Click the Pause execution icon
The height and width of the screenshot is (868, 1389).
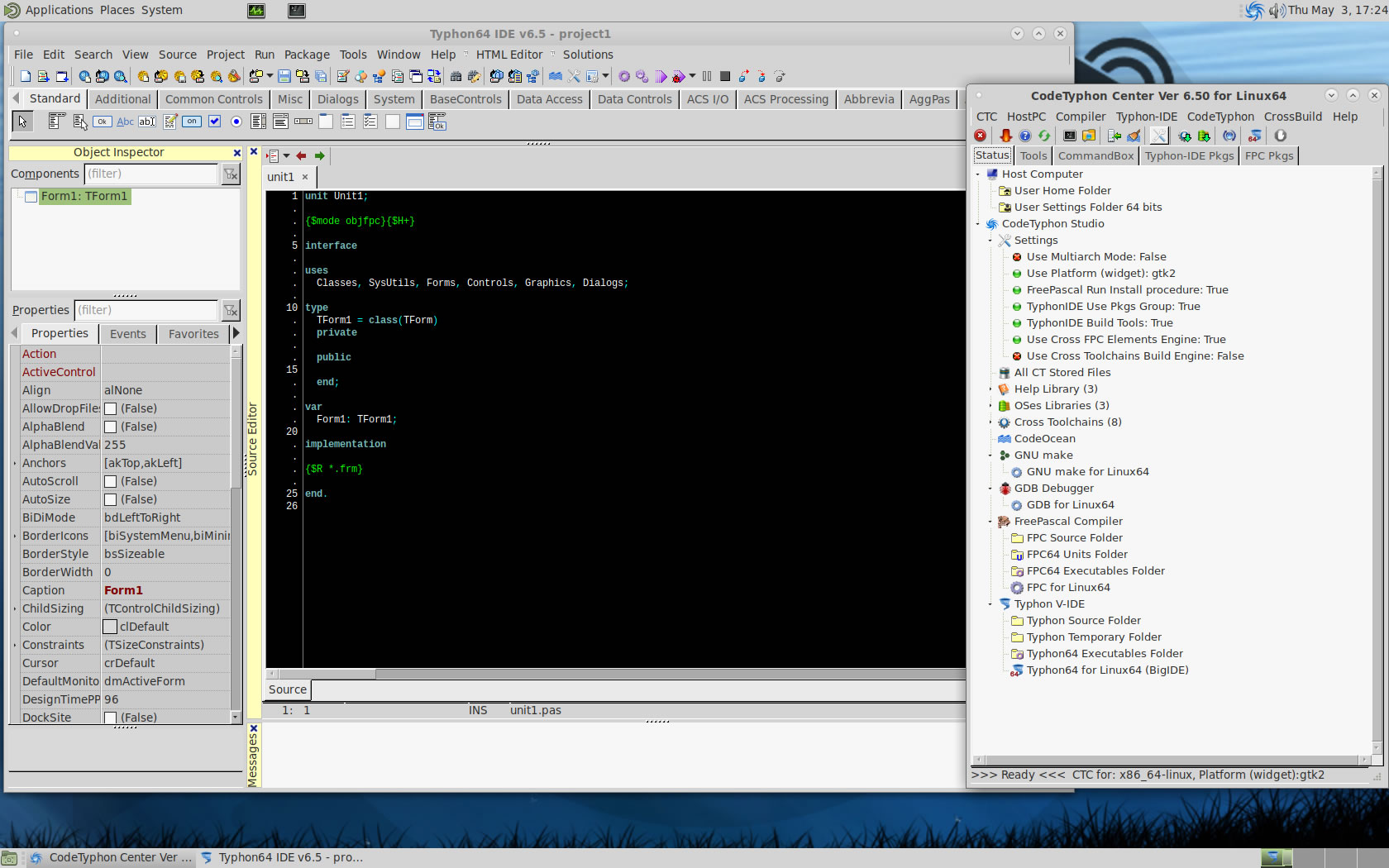click(707, 76)
